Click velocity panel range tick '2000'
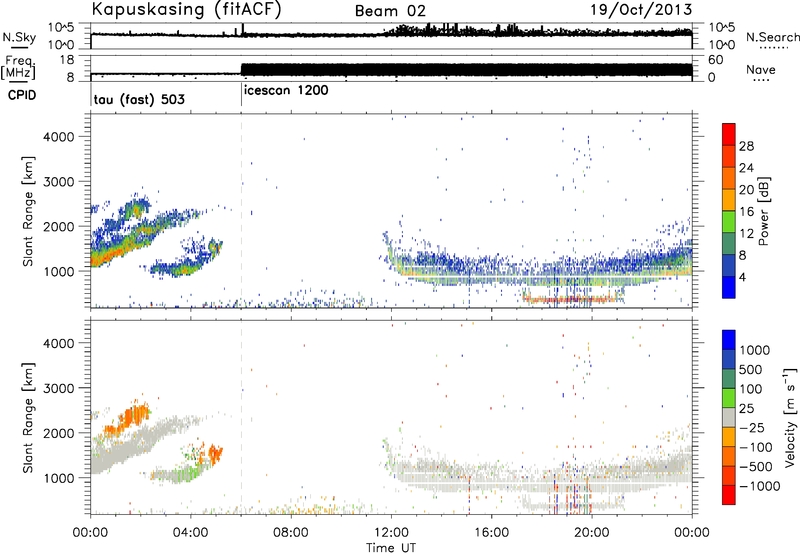 (x=58, y=433)
